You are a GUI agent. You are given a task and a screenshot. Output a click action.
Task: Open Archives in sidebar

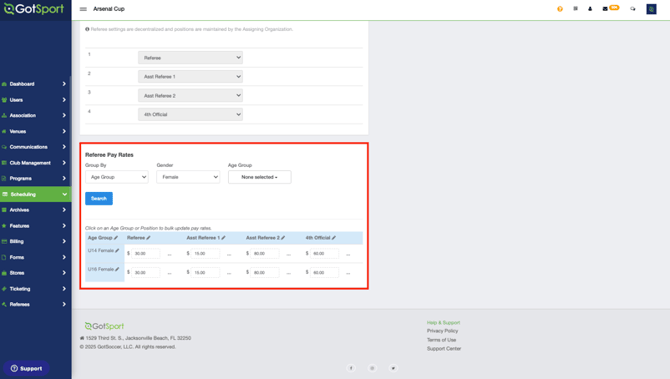pyautogui.click(x=35, y=210)
